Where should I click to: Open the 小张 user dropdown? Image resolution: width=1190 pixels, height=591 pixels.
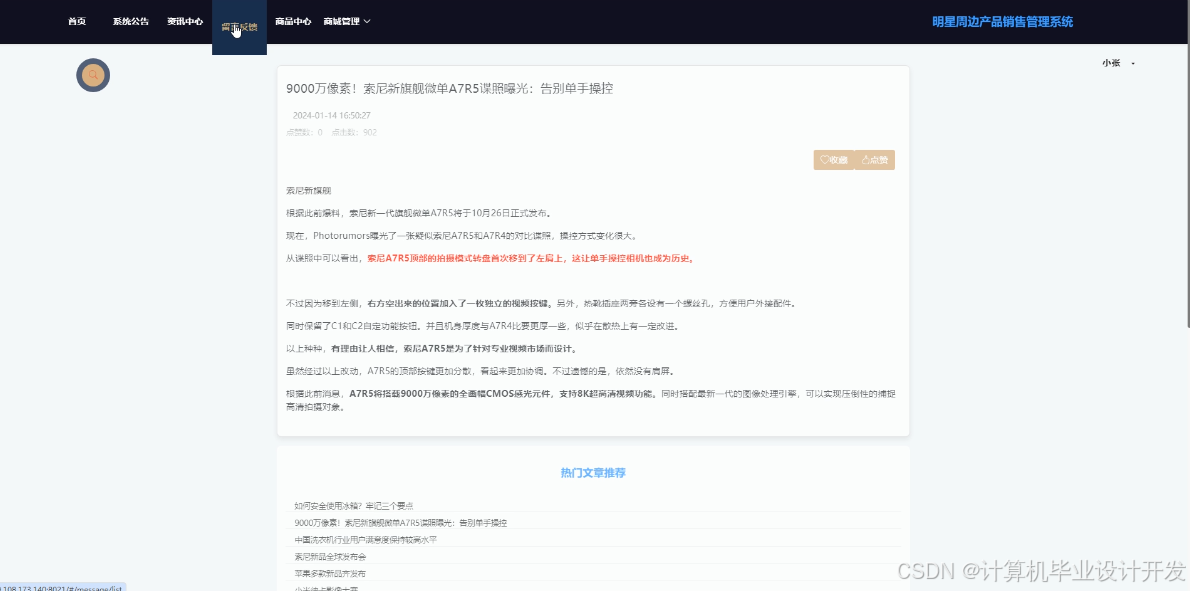pyautogui.click(x=1119, y=64)
